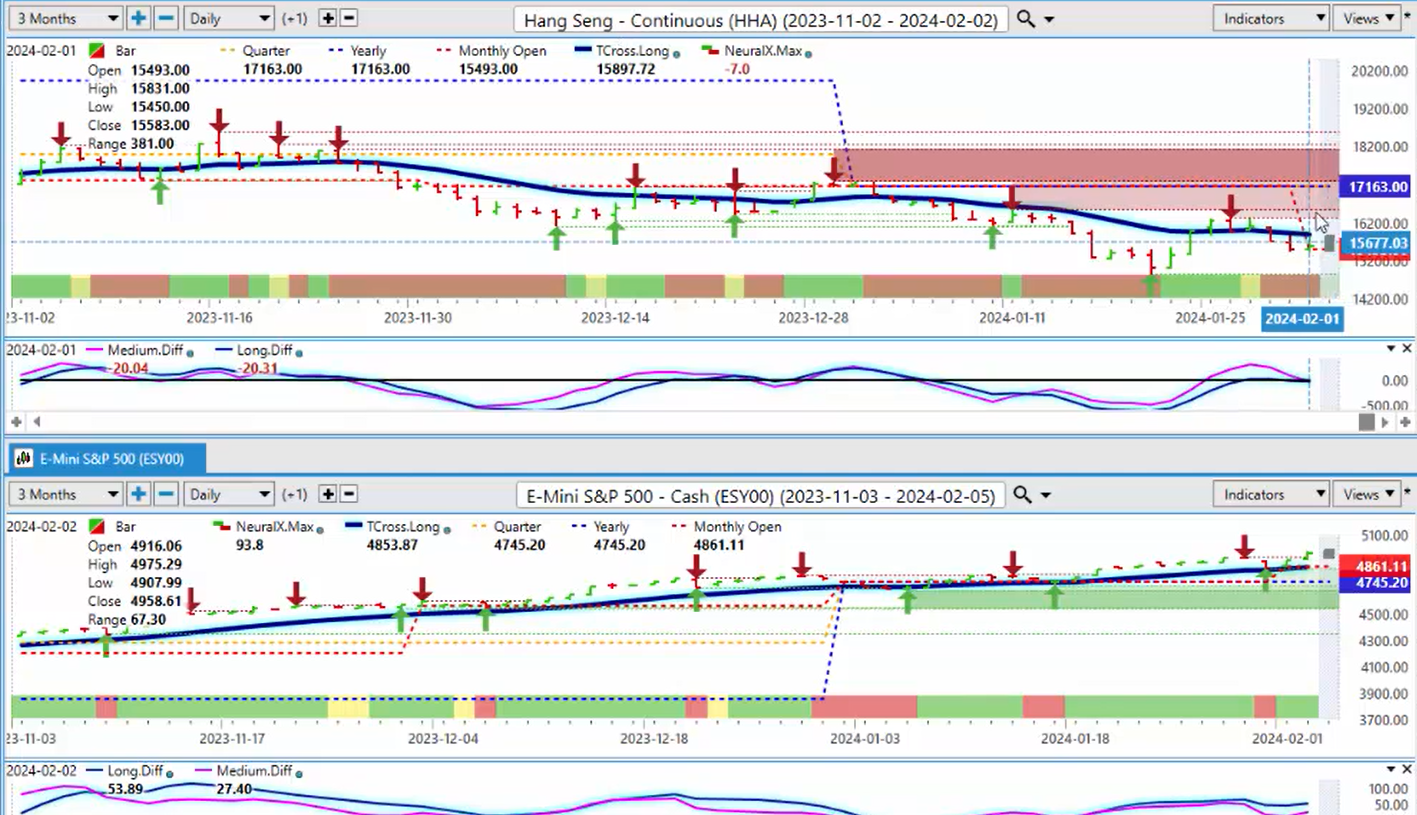
Task: Open Medium.Diff settings dot in E-Mini subpanel
Action: pyautogui.click(x=297, y=774)
